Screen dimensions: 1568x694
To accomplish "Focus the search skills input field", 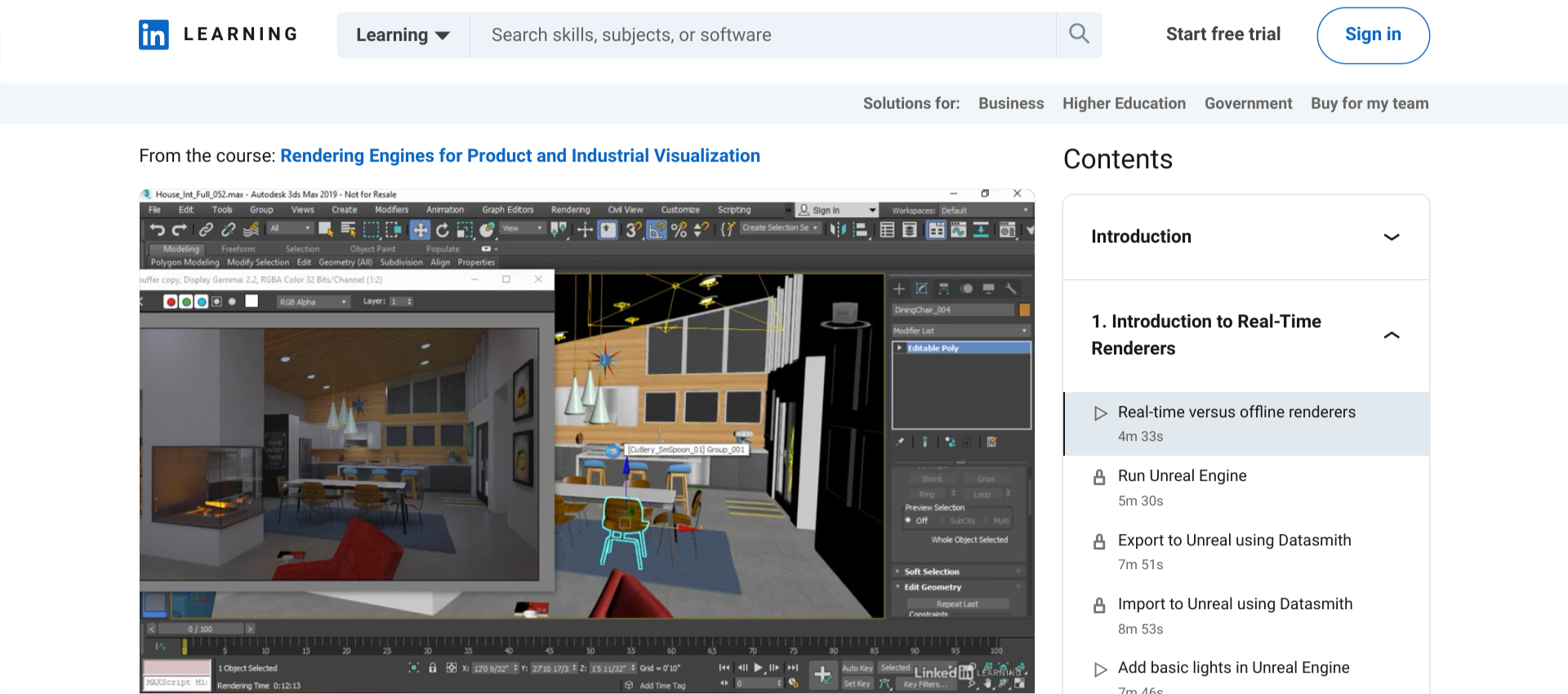I will click(x=763, y=35).
